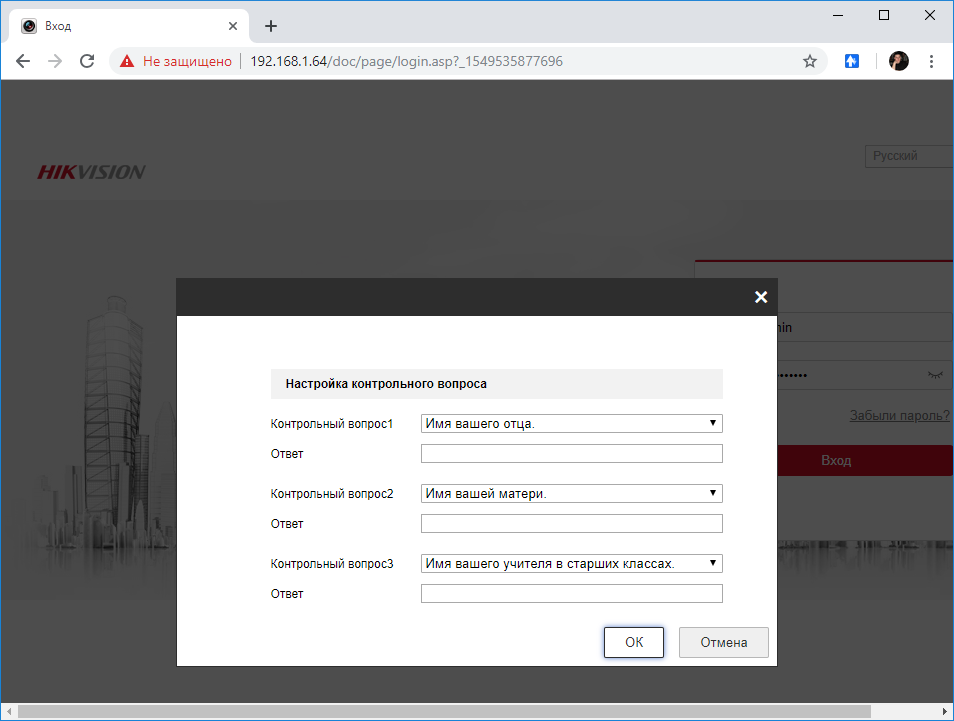Click the browser back arrow

coord(22,61)
